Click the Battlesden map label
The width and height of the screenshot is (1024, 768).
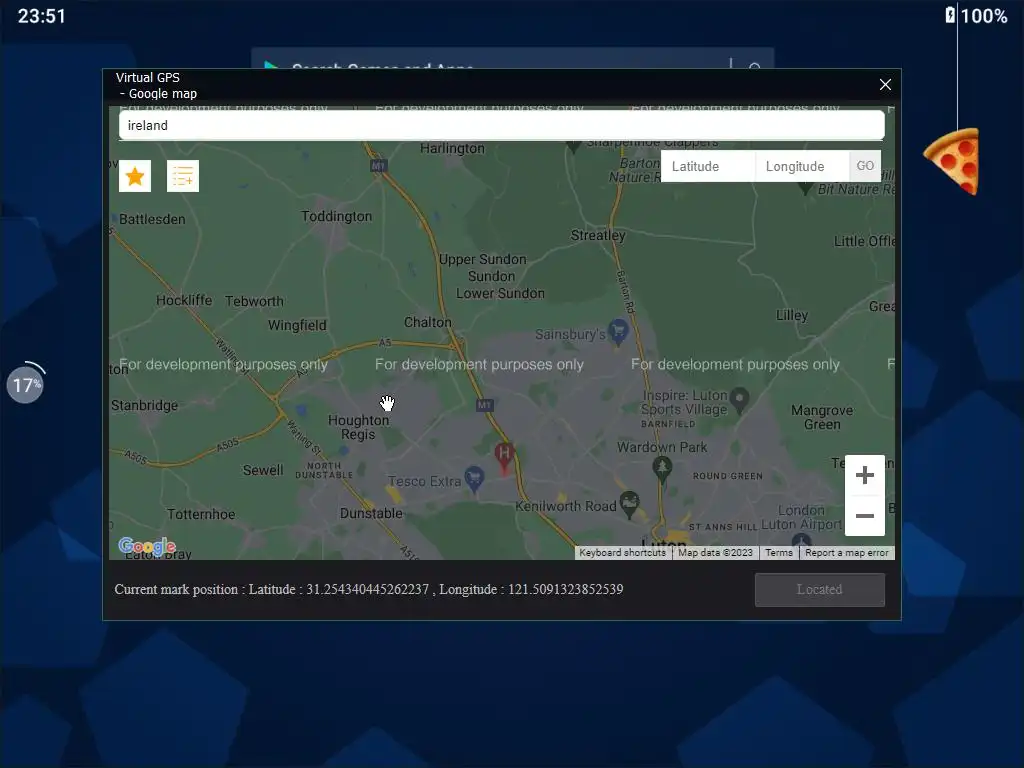pos(152,219)
